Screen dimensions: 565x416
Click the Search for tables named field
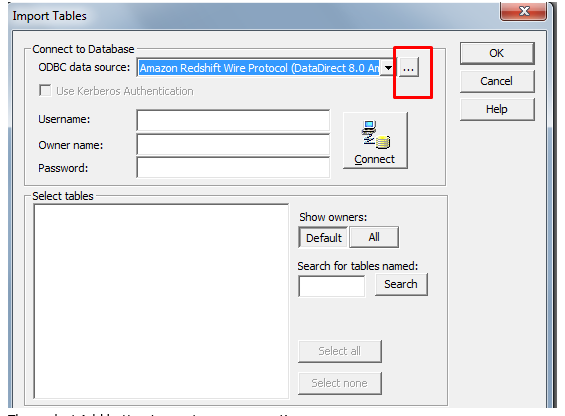point(332,286)
